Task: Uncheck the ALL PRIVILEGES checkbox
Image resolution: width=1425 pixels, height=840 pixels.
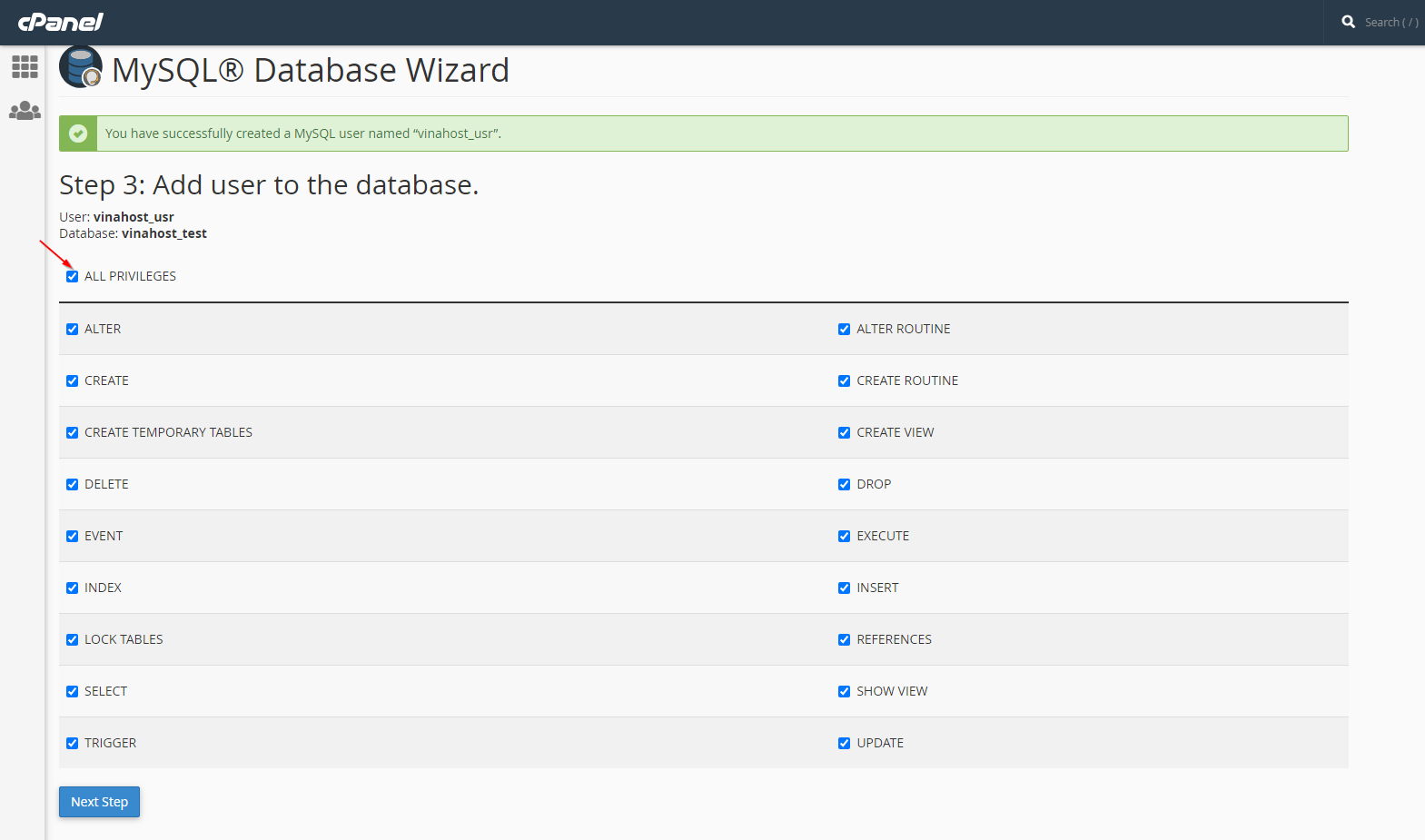Action: point(72,277)
